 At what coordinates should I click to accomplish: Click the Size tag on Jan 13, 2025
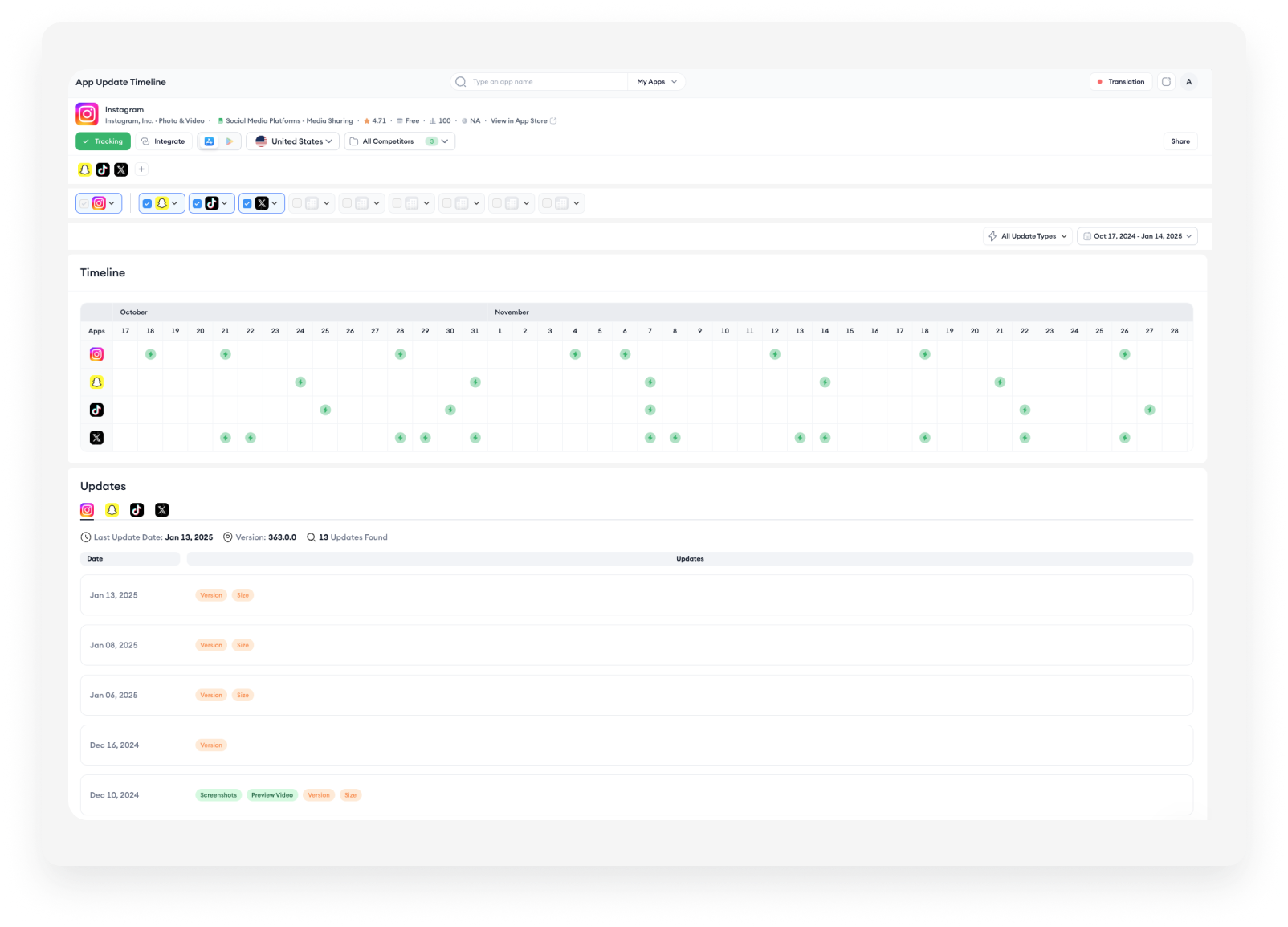(243, 595)
